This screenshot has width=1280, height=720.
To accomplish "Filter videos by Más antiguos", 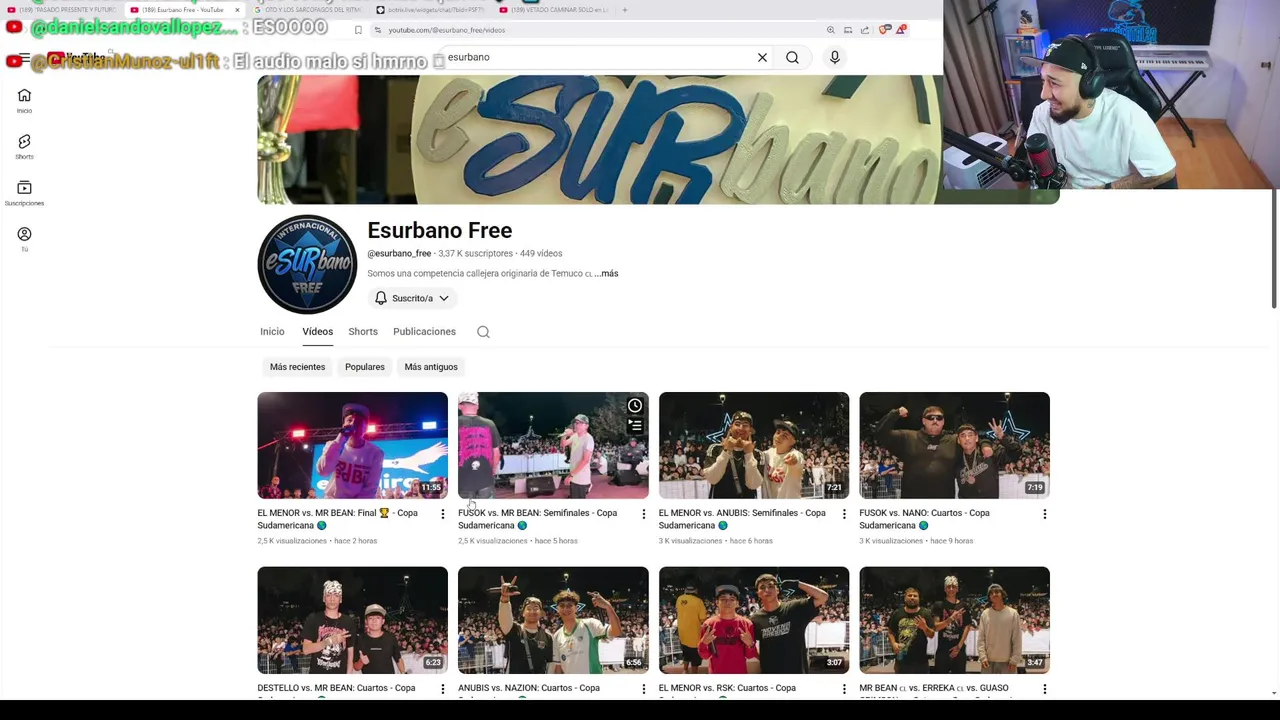I will tap(431, 367).
